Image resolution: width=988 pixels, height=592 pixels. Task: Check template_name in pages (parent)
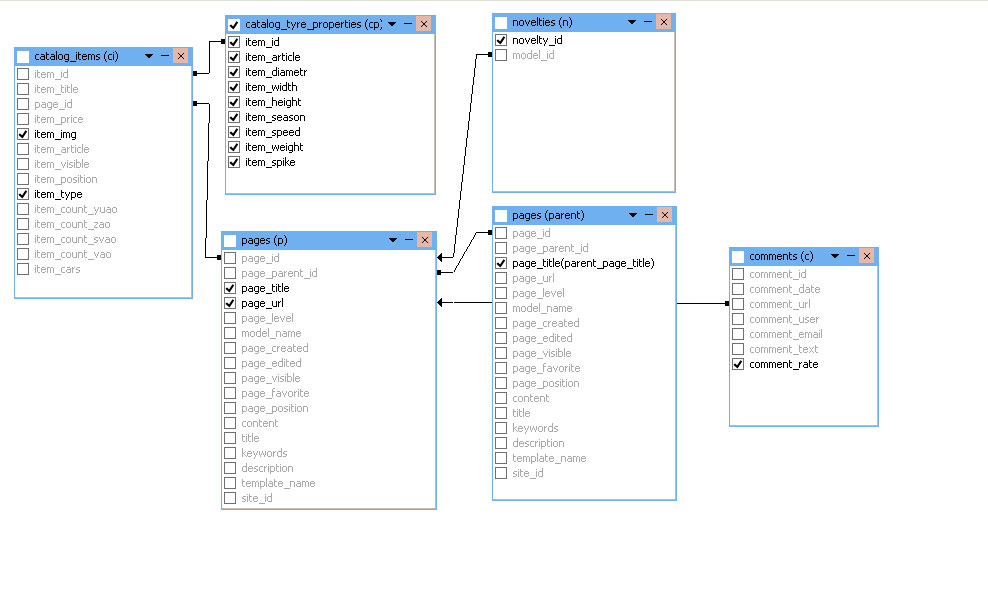point(501,458)
